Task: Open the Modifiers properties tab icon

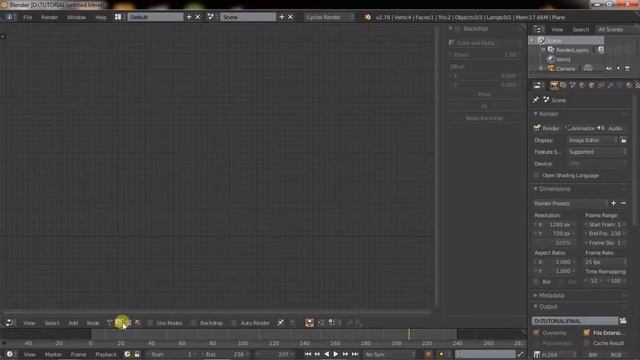Action: point(610,85)
